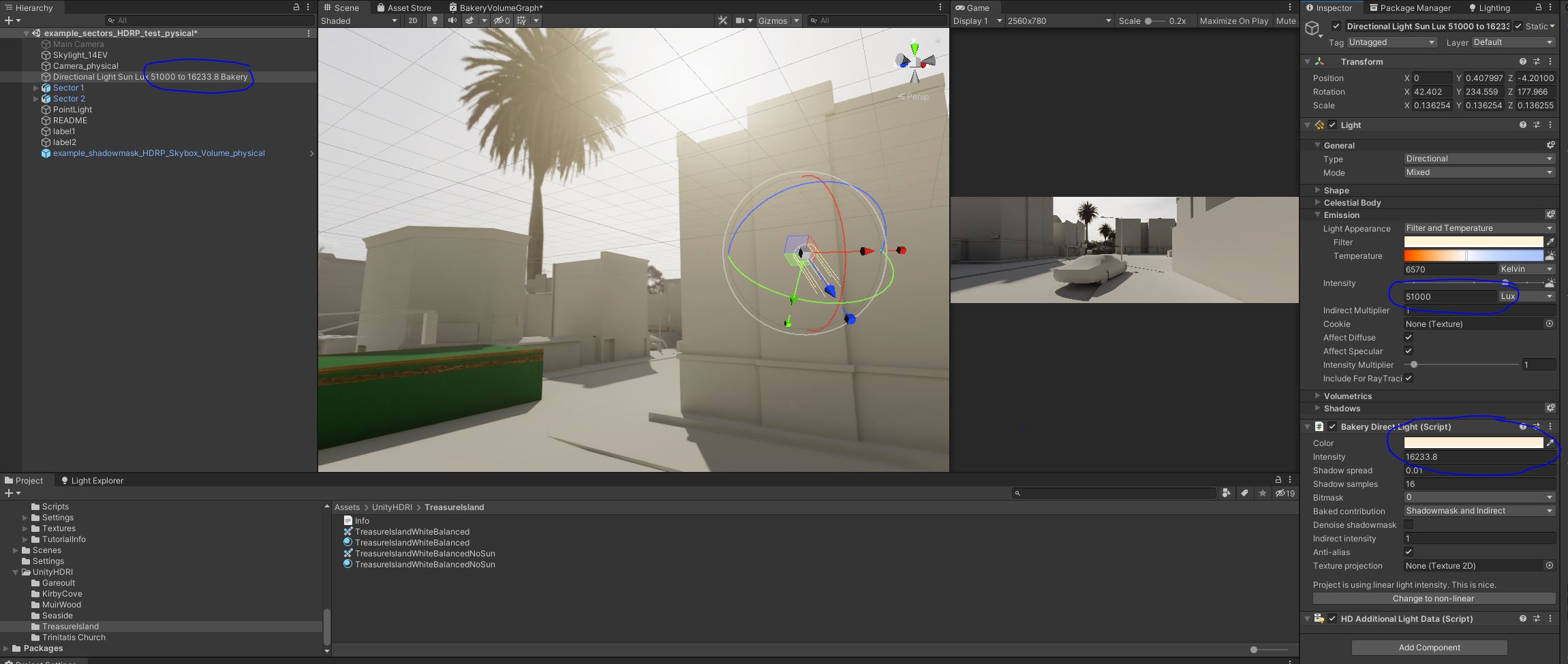Toggle the scene view lighting bulb icon
The image size is (1568, 664).
pyautogui.click(x=434, y=20)
